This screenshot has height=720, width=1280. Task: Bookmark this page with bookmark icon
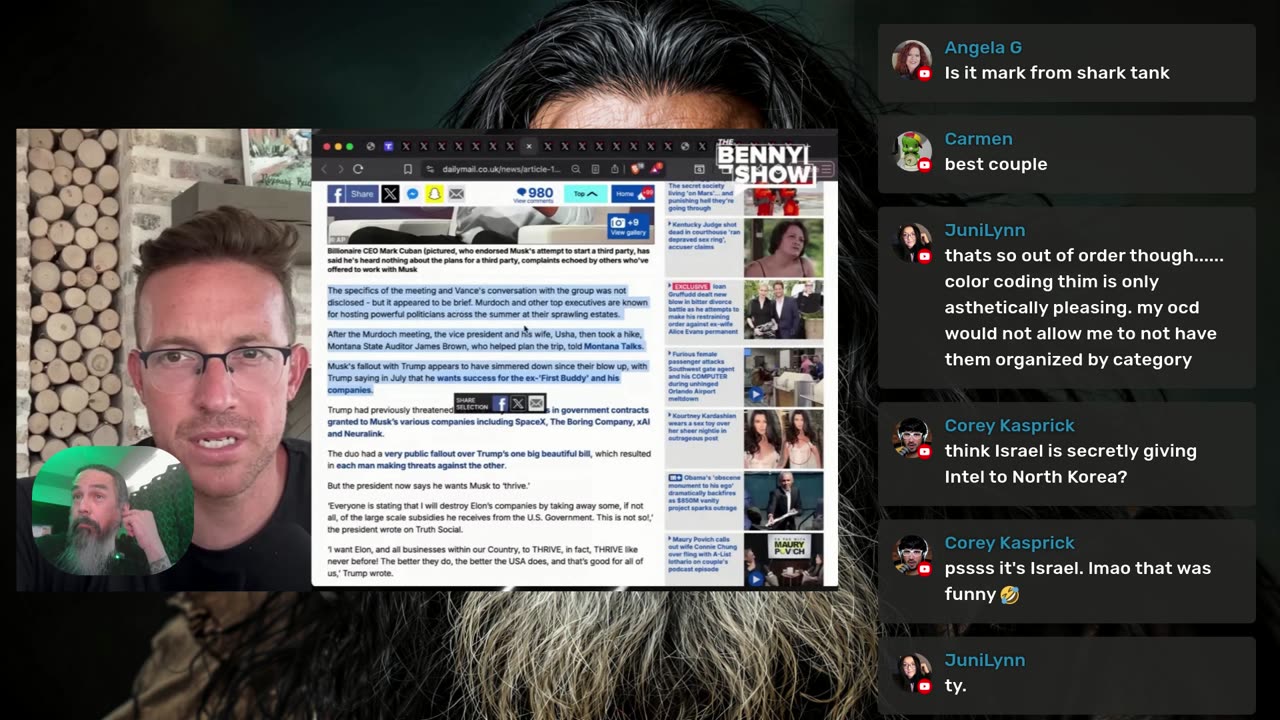pyautogui.click(x=407, y=169)
